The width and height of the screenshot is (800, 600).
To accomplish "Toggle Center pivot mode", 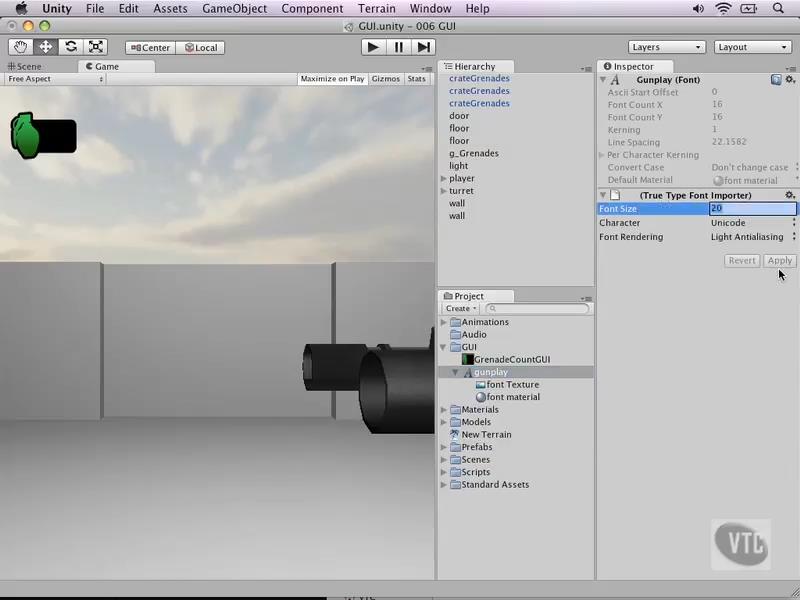I will (151, 47).
